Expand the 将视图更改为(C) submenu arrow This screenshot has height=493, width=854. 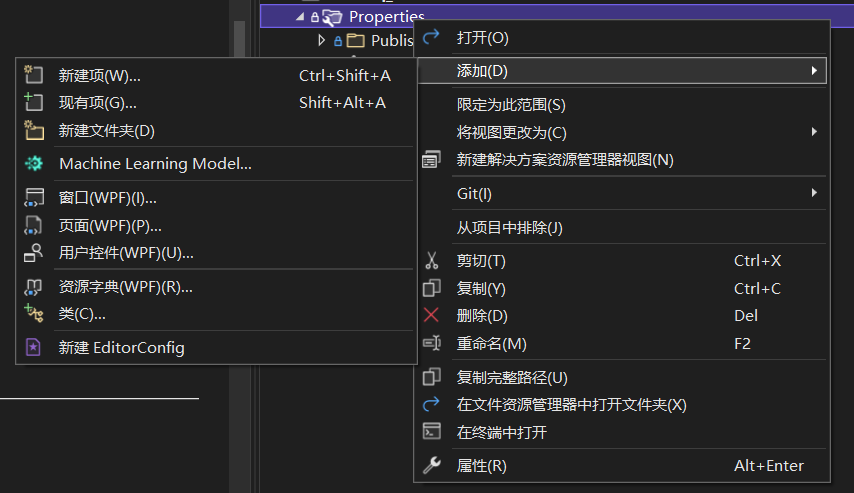[x=814, y=131]
